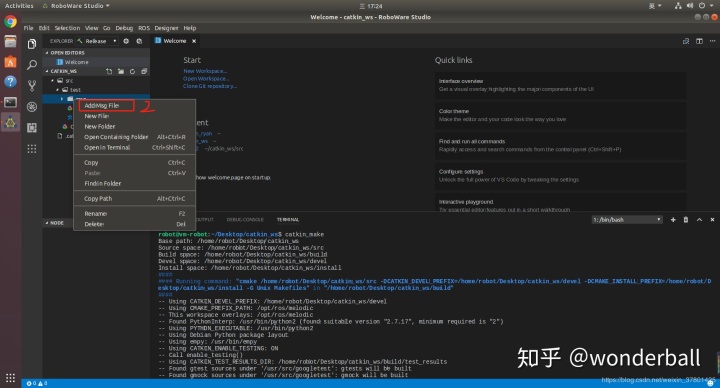720x388 pixels.
Task: Click the gear icon in Explorer header
Action: point(126,41)
